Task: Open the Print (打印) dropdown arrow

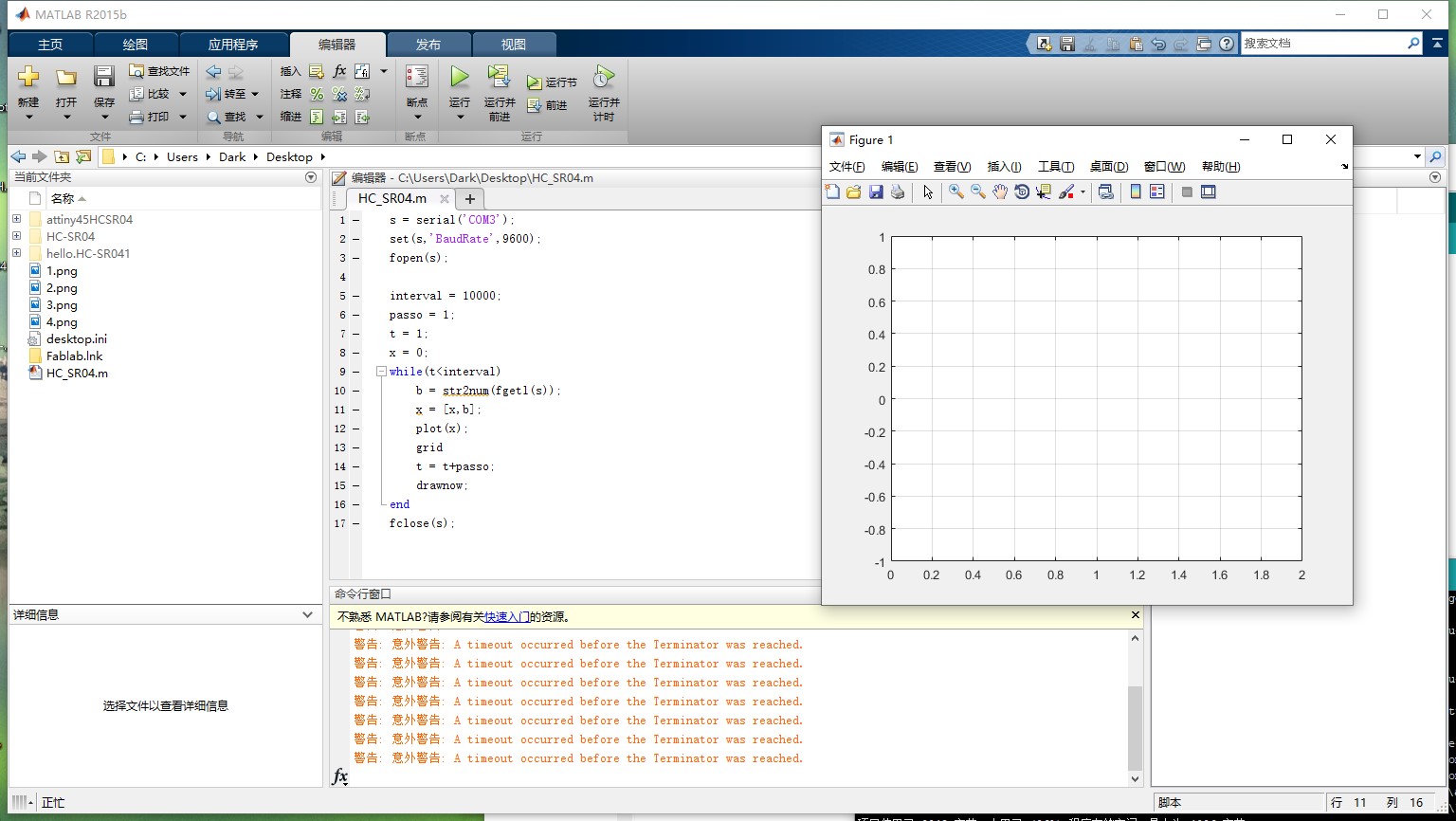Action: tap(183, 117)
